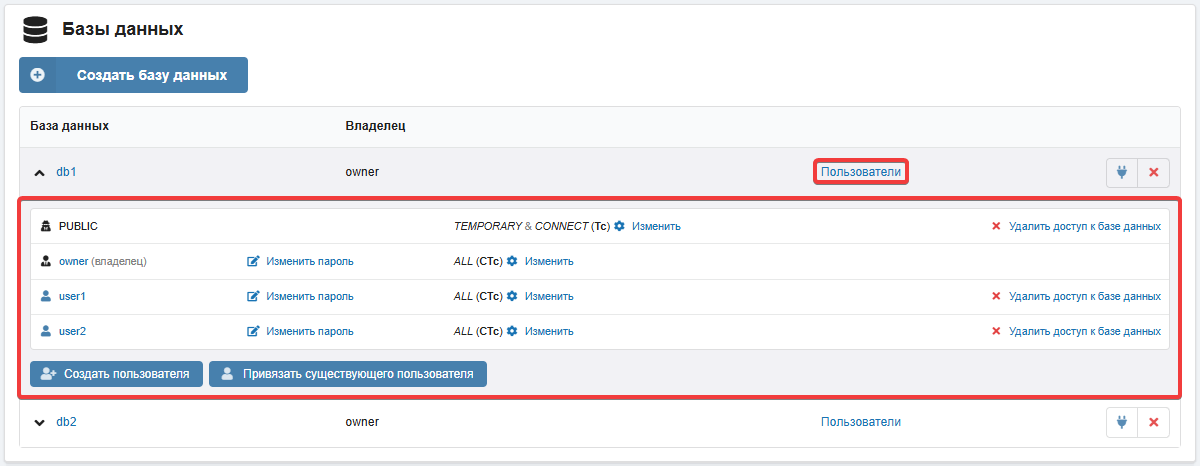Image resolution: width=1200 pixels, height=466 pixels.
Task: Click the red delete icon for db2
Action: (1153, 422)
